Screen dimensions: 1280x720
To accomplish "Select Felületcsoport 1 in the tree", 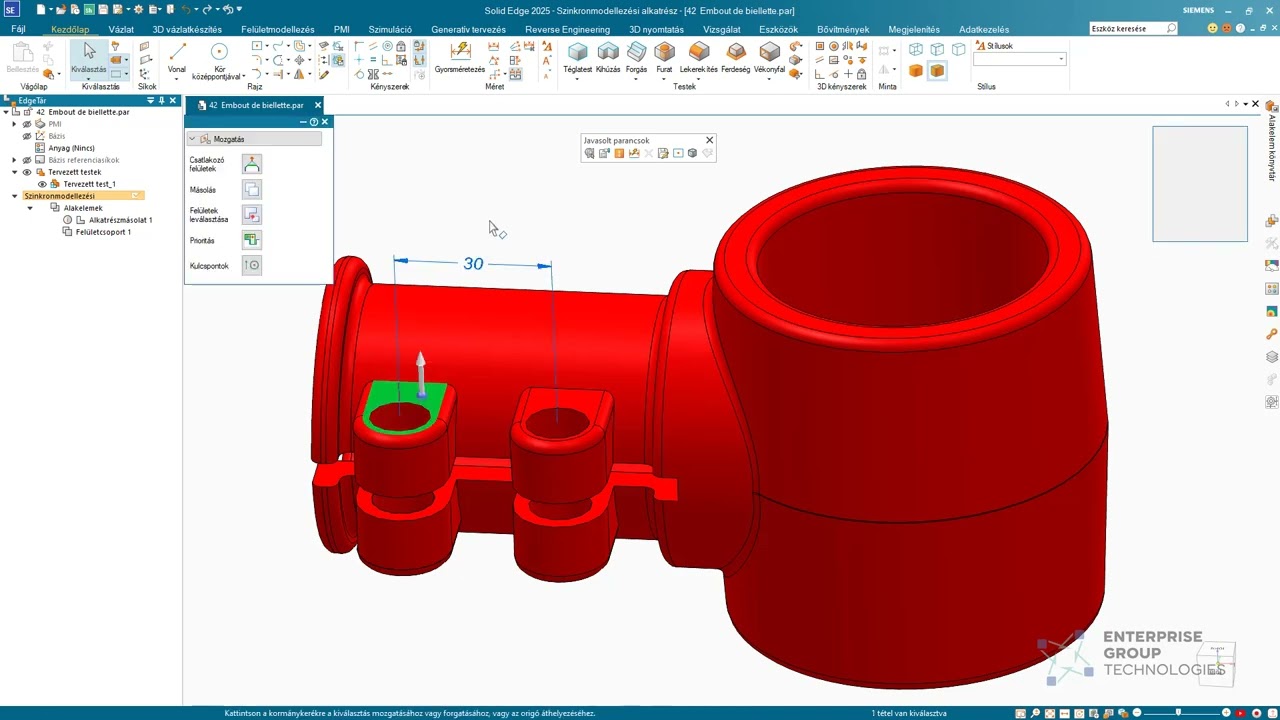I will click(103, 232).
